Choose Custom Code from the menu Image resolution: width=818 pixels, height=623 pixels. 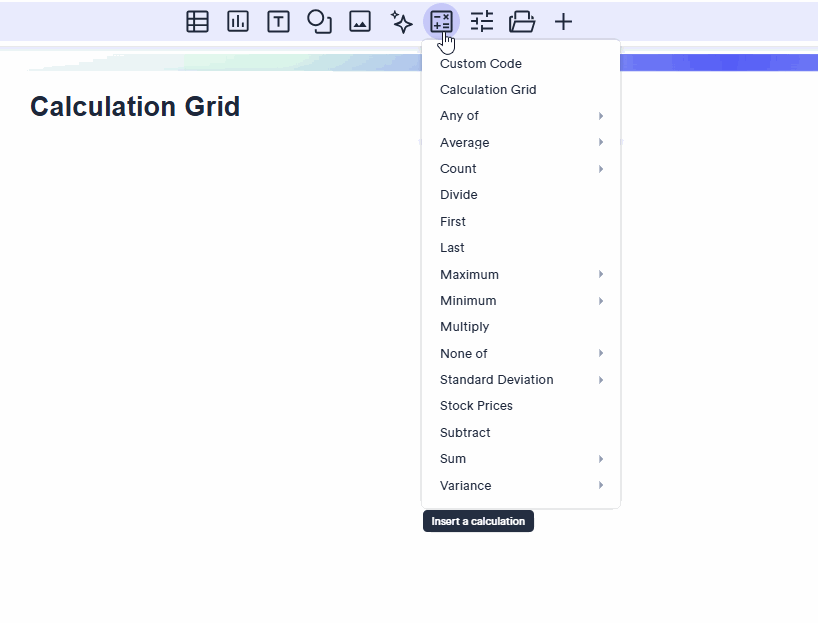point(481,64)
